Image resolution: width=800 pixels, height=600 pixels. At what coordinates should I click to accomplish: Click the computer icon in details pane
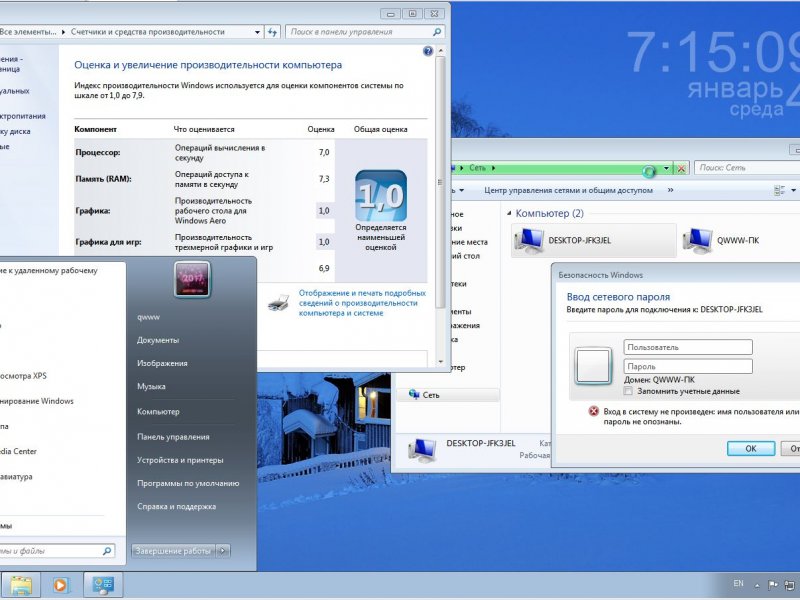tap(422, 450)
